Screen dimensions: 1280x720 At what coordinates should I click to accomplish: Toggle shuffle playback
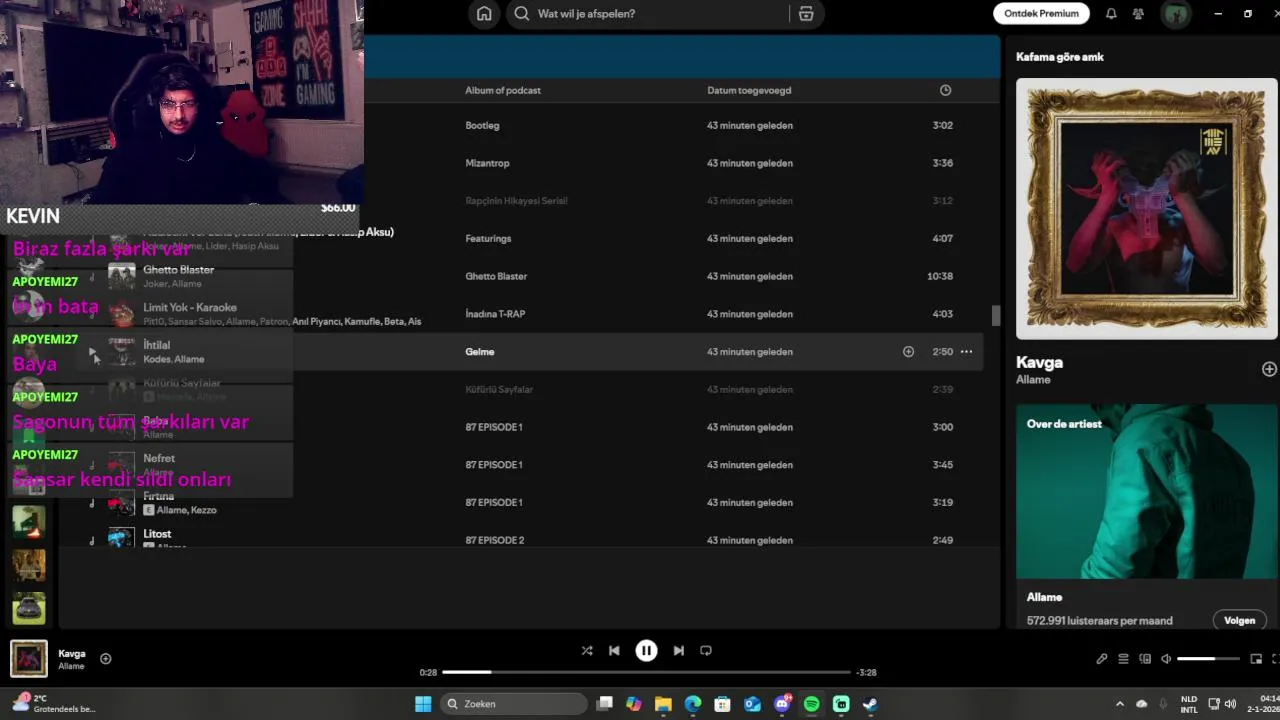587,650
